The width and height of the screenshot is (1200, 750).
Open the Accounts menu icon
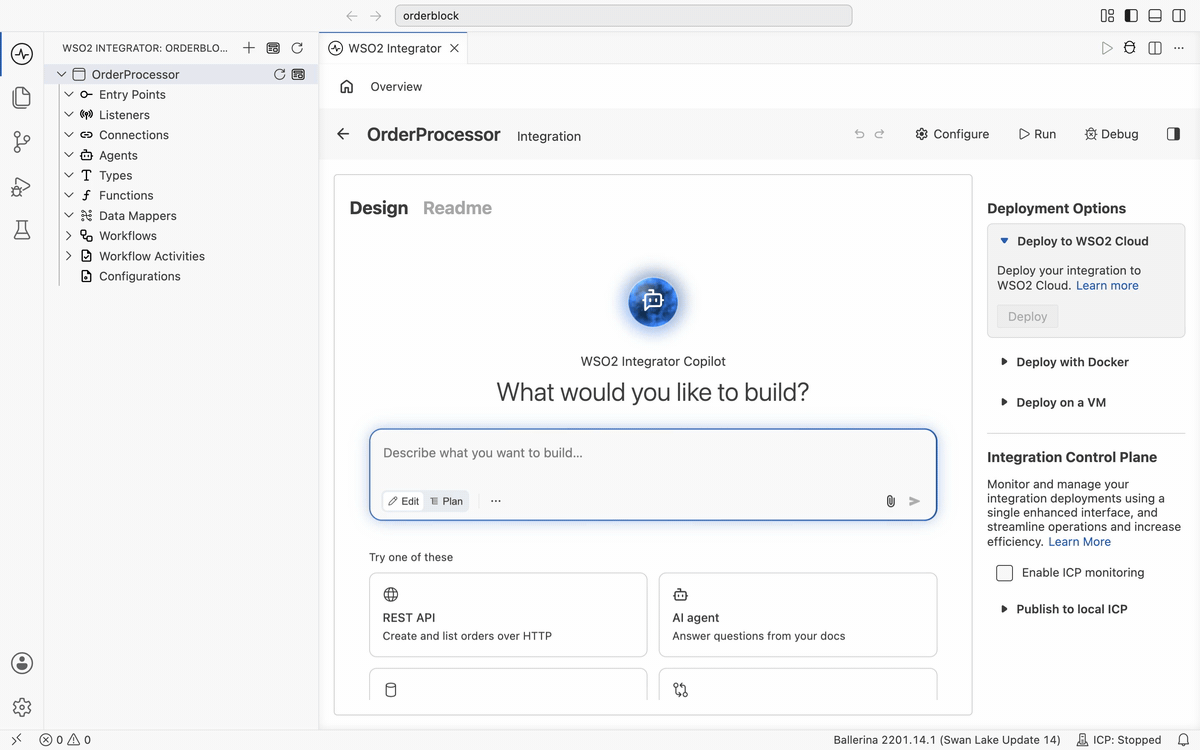[x=22, y=663]
